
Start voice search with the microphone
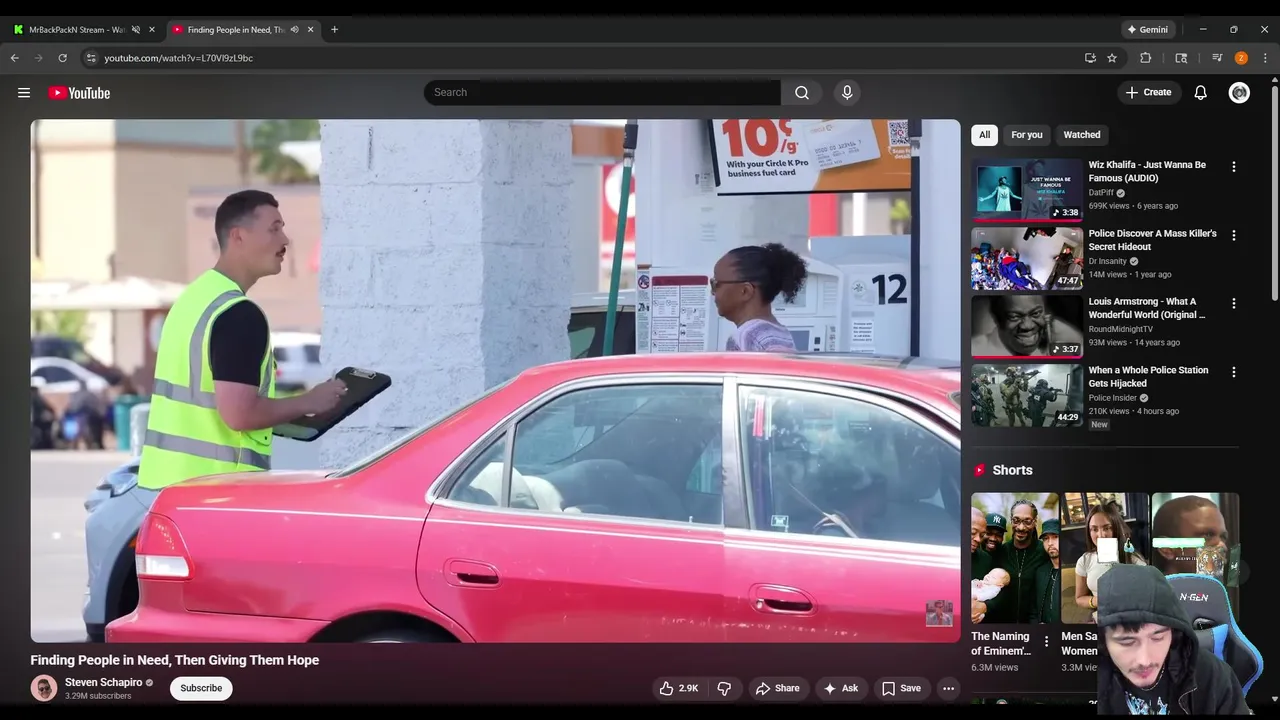point(847,93)
